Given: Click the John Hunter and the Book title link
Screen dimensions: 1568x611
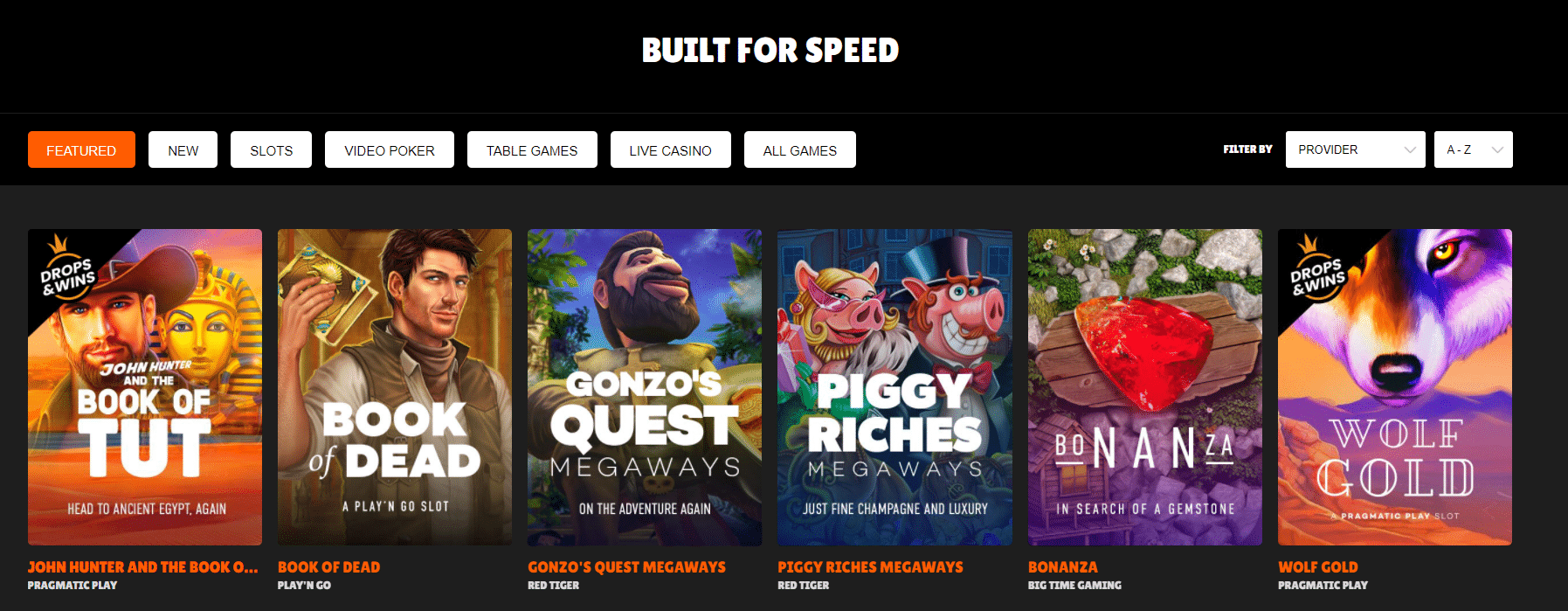Looking at the screenshot, I should pyautogui.click(x=143, y=567).
